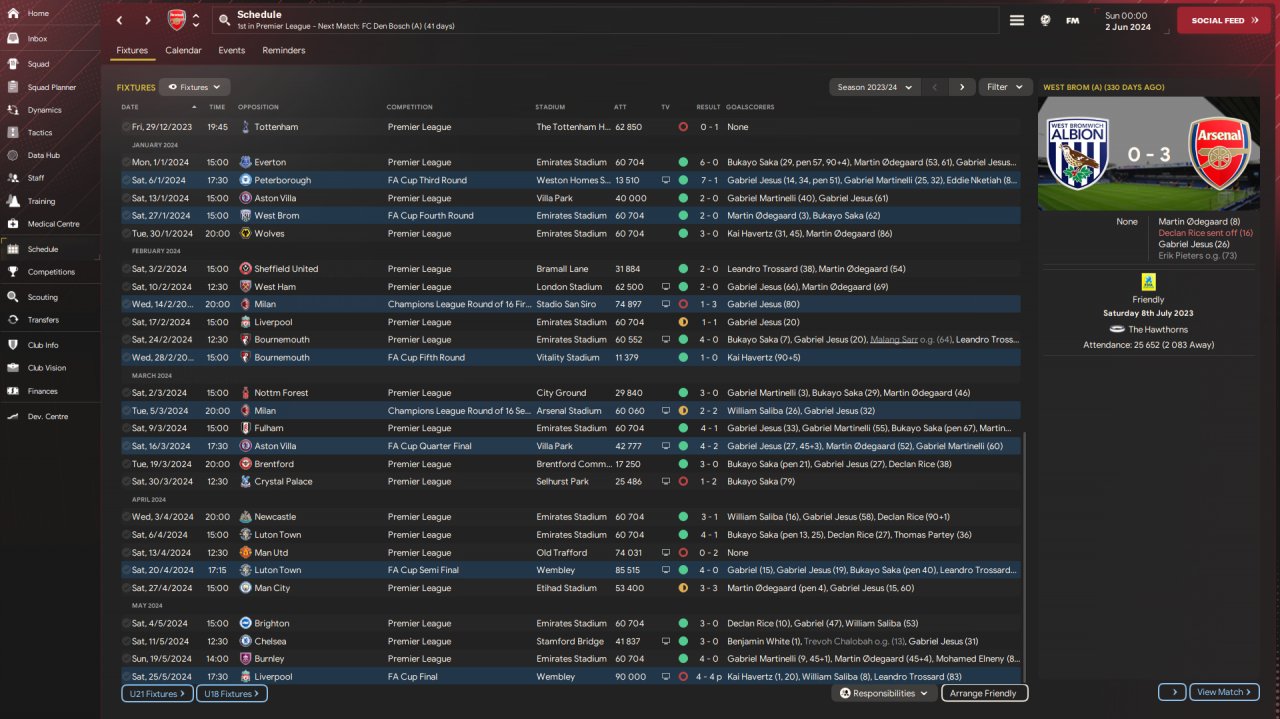Click the Arsenal club badge in the top bar
The height and width of the screenshot is (719, 1280).
coord(176,20)
